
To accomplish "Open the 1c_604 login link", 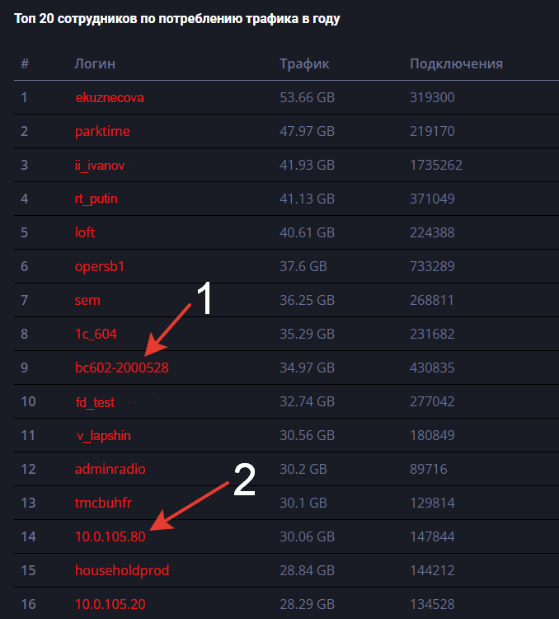I will tap(96, 334).
